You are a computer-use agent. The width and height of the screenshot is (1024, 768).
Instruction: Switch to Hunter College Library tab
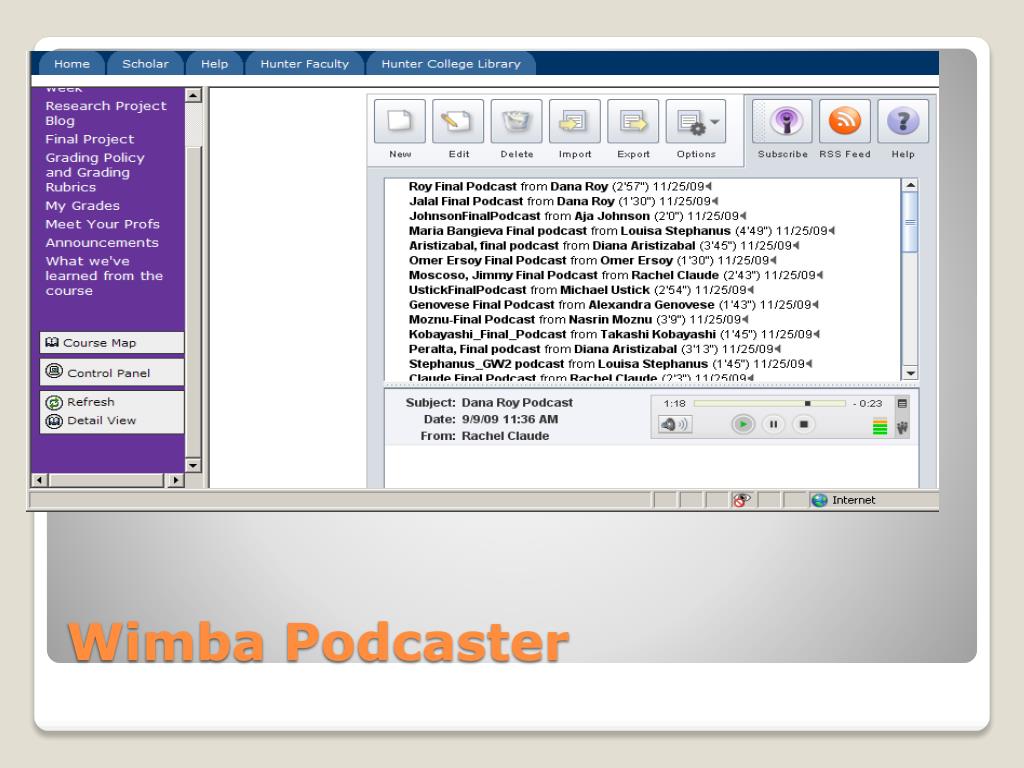451,63
